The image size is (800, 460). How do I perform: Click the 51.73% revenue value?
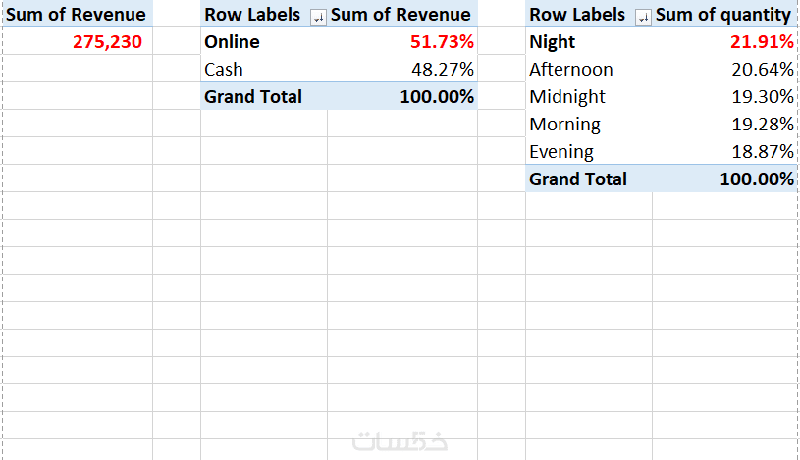click(441, 42)
